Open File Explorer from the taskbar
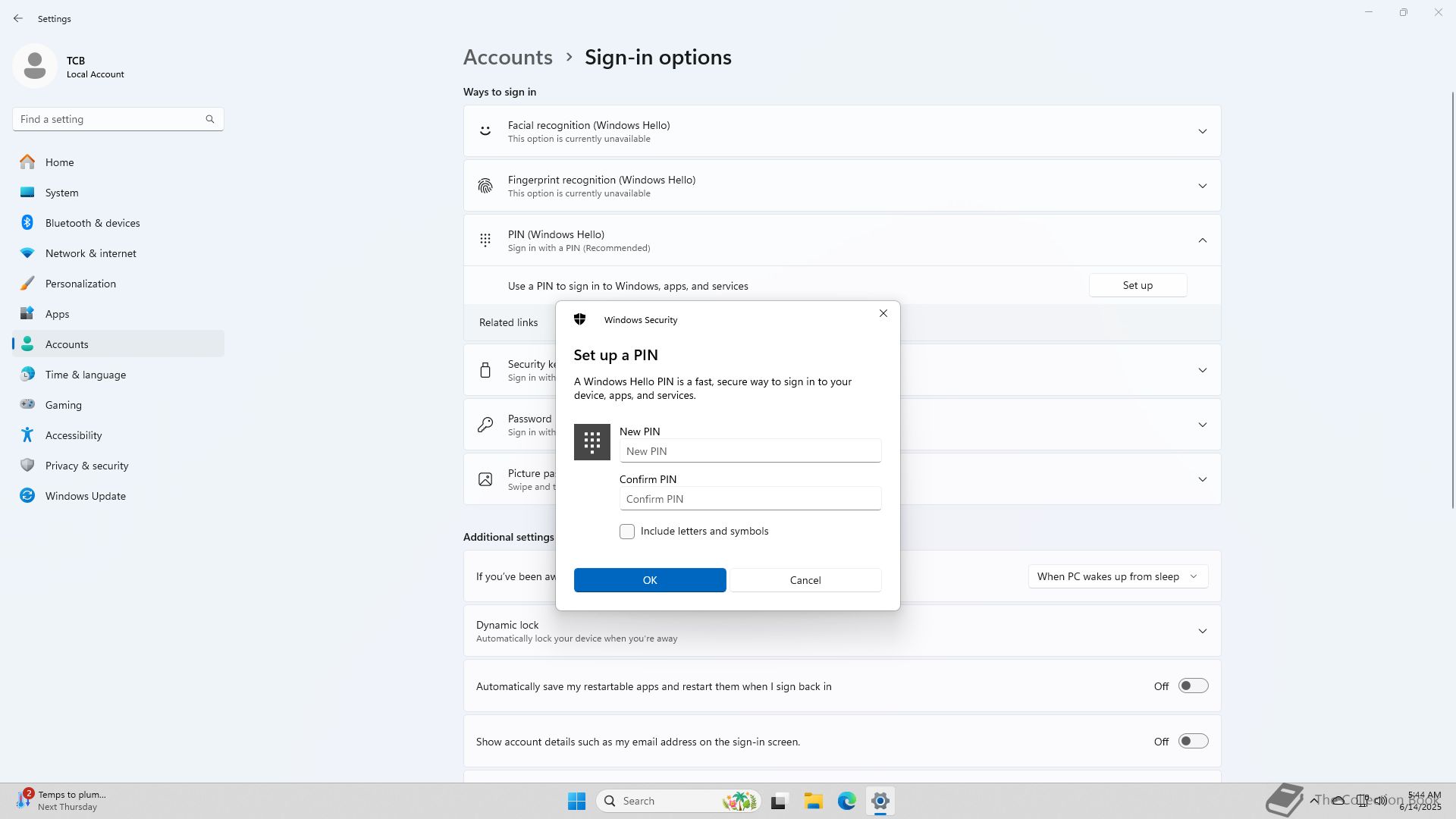 click(x=813, y=801)
